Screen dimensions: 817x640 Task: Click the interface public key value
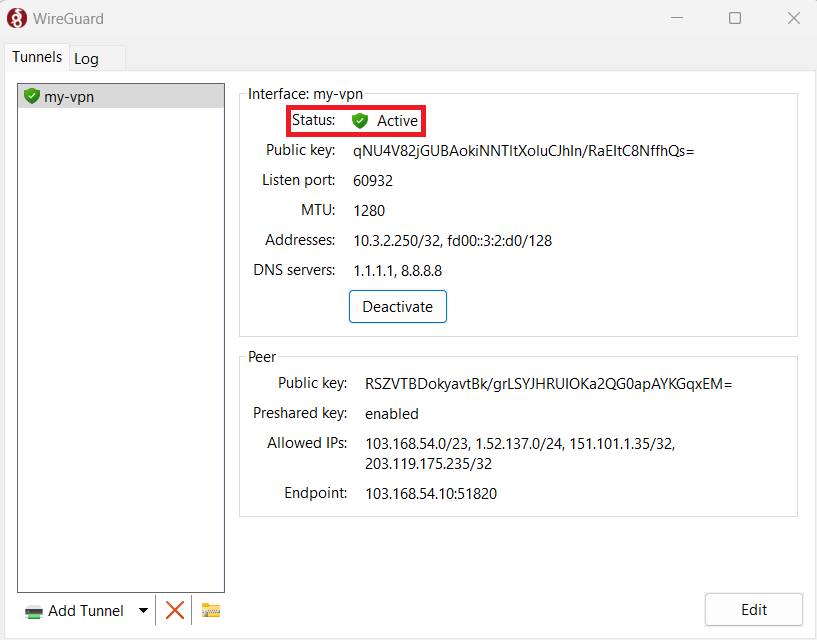tap(523, 151)
